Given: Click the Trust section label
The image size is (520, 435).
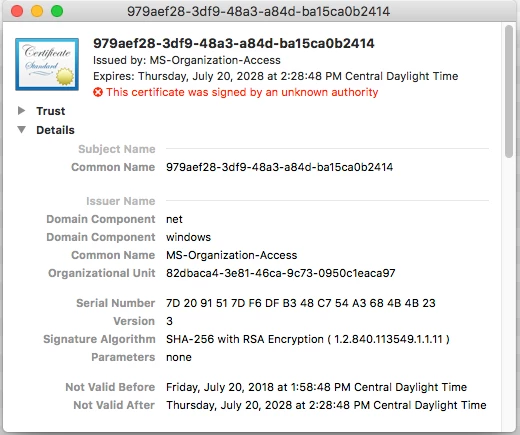Looking at the screenshot, I should tap(51, 111).
